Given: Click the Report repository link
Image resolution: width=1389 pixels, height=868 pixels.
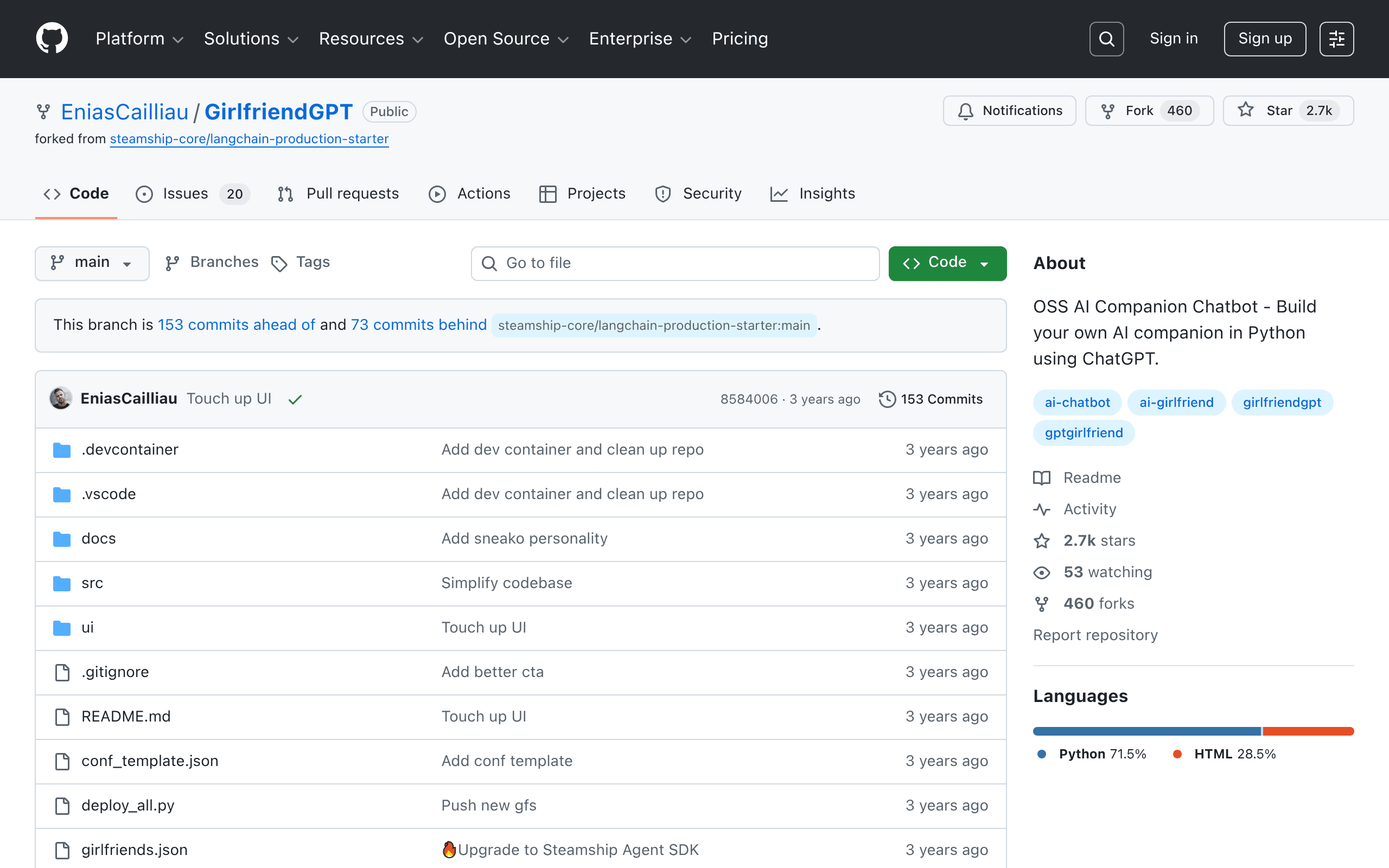Looking at the screenshot, I should pyautogui.click(x=1095, y=635).
